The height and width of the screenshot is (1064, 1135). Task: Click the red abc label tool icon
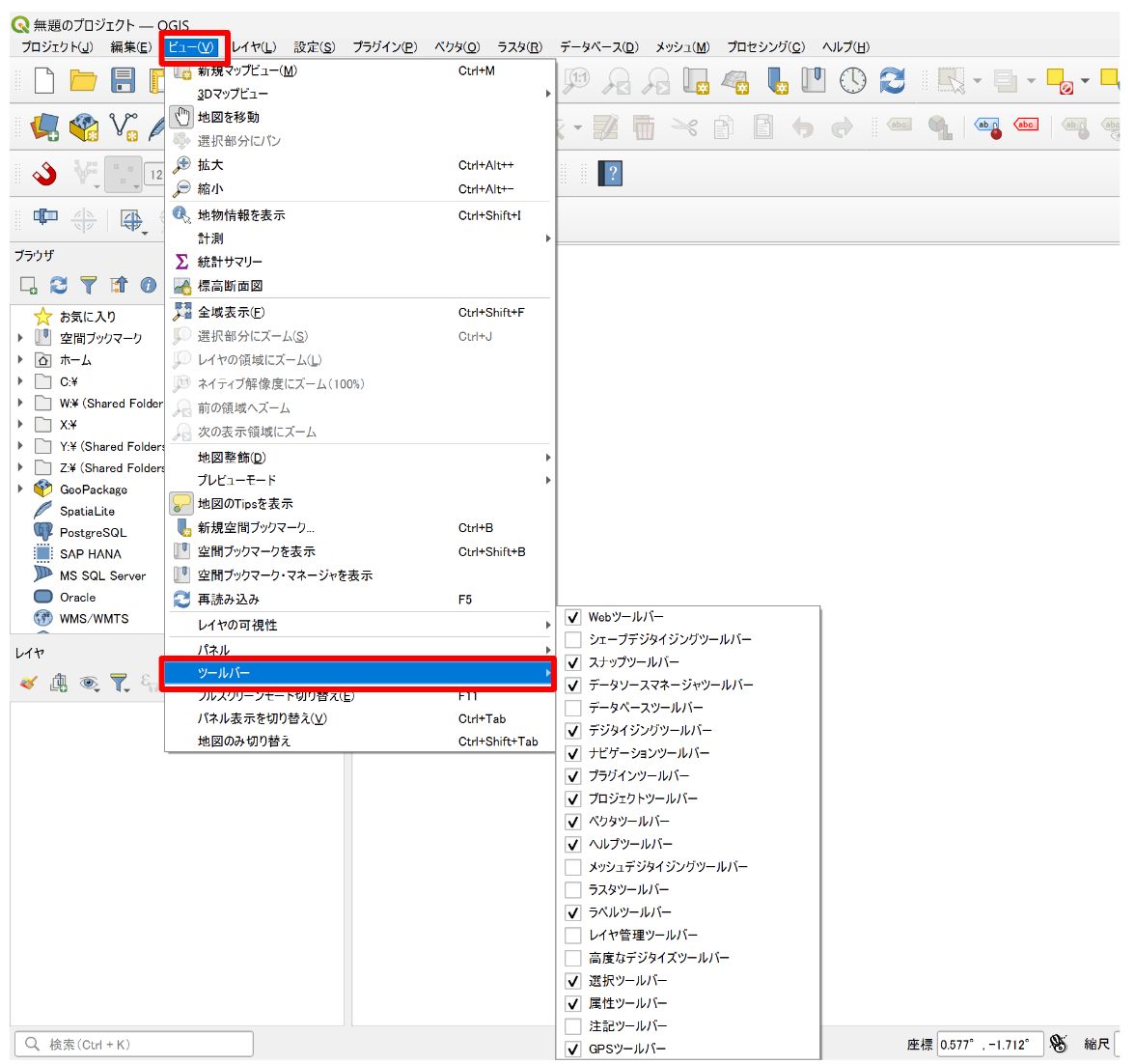(1026, 125)
